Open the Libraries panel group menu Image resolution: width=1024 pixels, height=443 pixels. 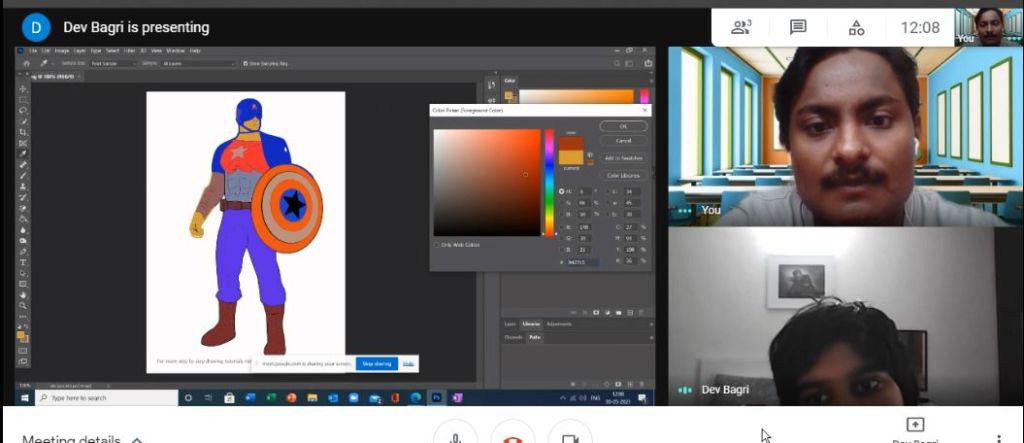651,324
